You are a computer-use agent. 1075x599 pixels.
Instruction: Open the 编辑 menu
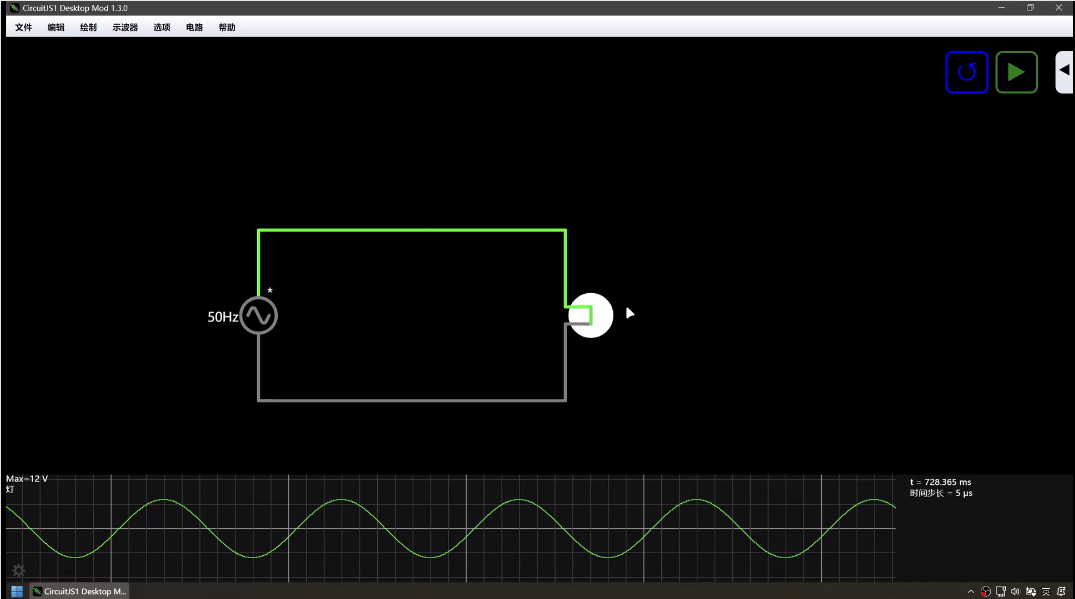point(56,27)
